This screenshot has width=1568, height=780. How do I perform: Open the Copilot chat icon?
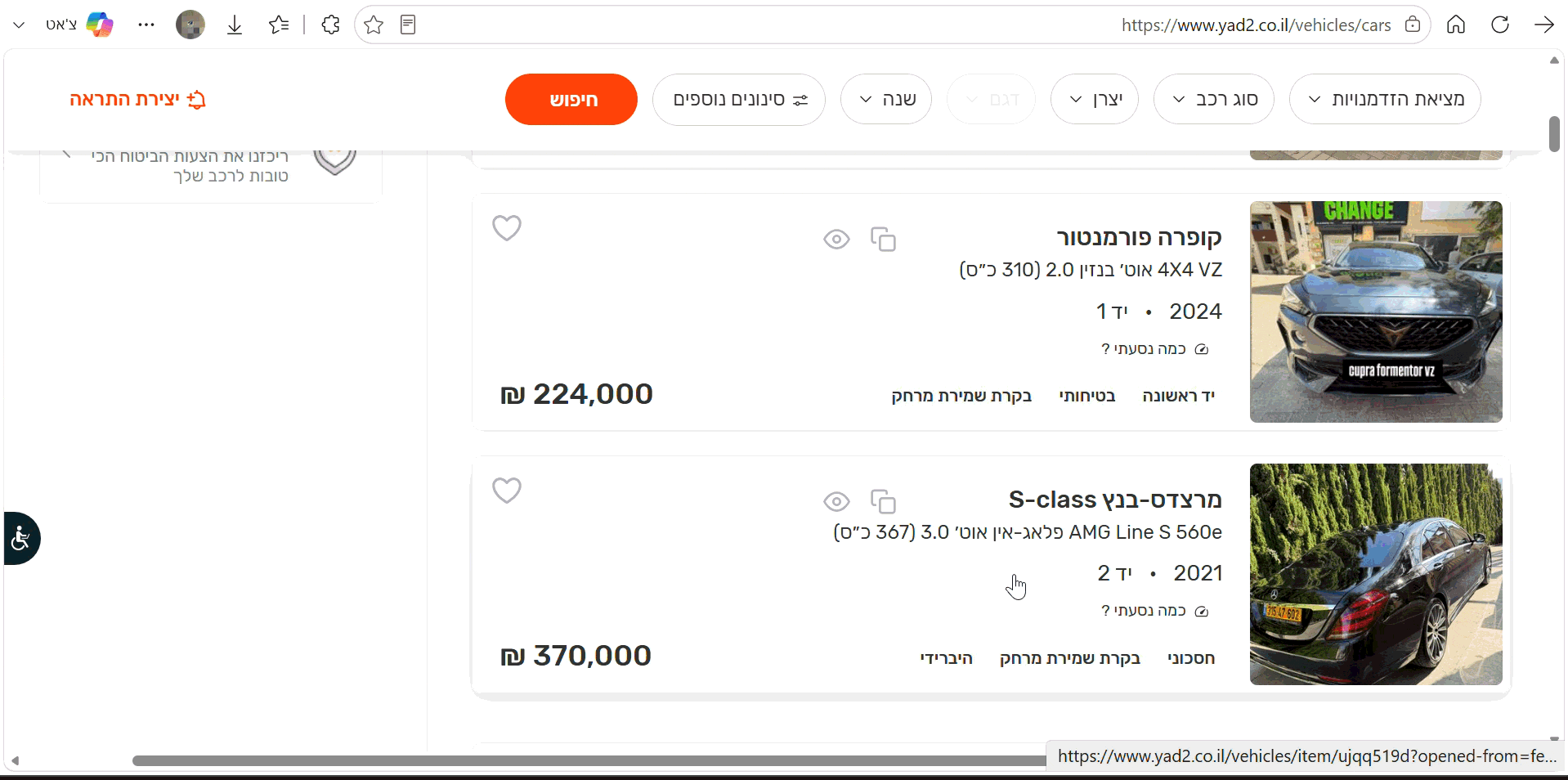coord(100,25)
